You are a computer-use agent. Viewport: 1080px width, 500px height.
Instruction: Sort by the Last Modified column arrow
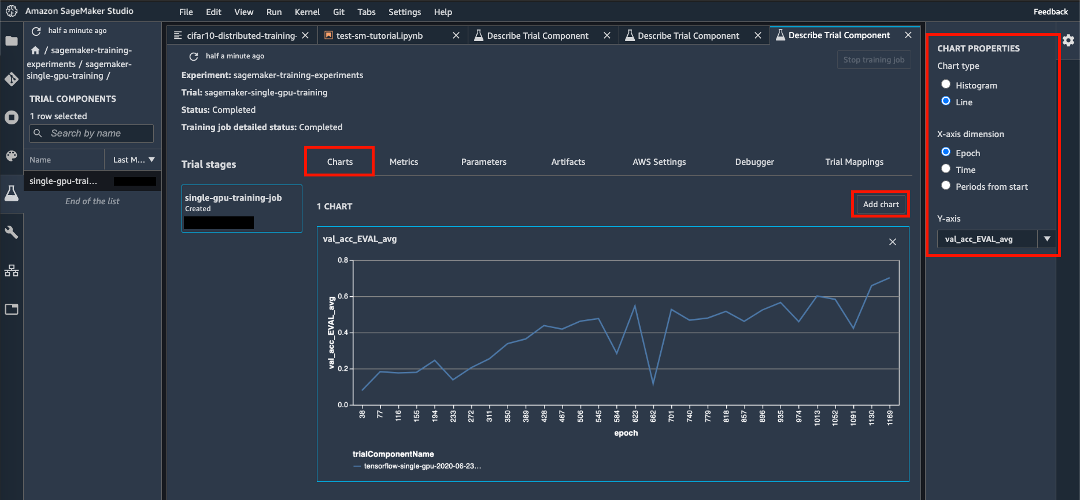click(152, 160)
